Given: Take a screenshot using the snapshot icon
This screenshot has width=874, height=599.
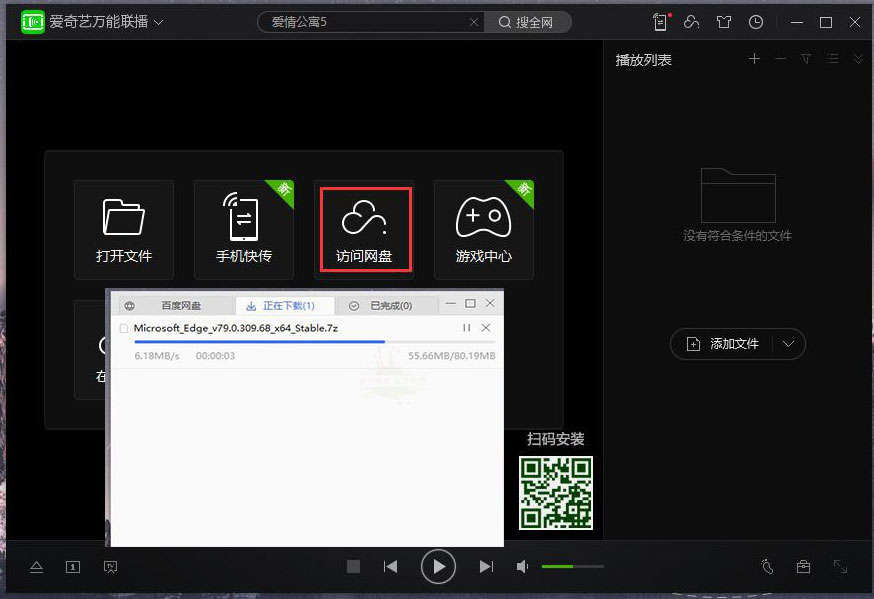Looking at the screenshot, I should pos(110,566).
